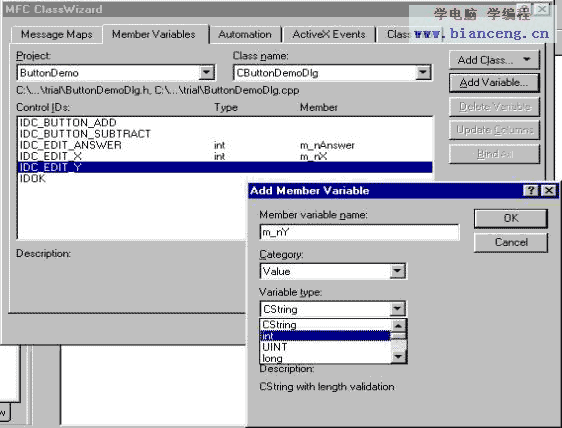This screenshot has height=428, width=562.
Task: Select the Member Variables tab
Action: [x=154, y=34]
